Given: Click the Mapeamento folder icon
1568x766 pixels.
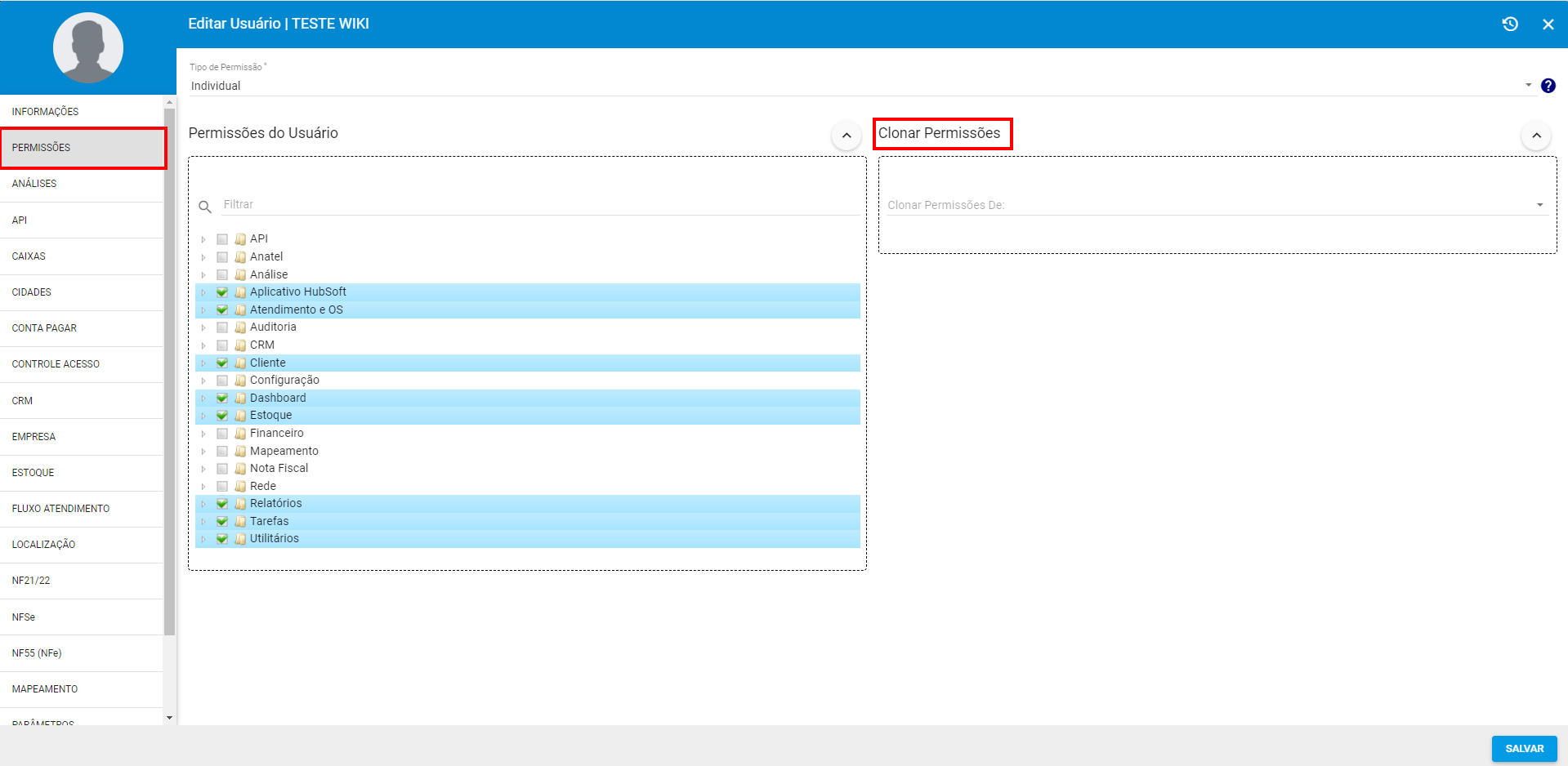Looking at the screenshot, I should (240, 451).
